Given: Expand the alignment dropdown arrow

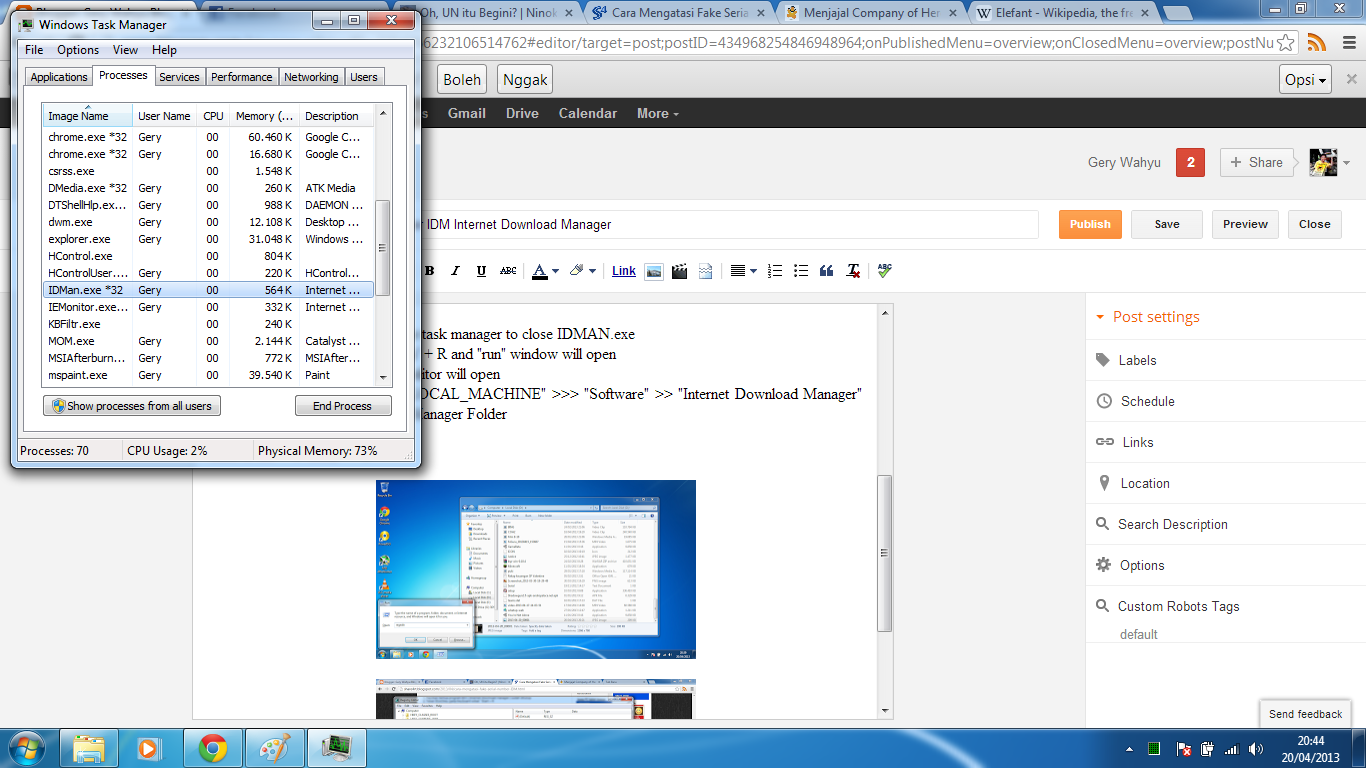Looking at the screenshot, I should 753,271.
